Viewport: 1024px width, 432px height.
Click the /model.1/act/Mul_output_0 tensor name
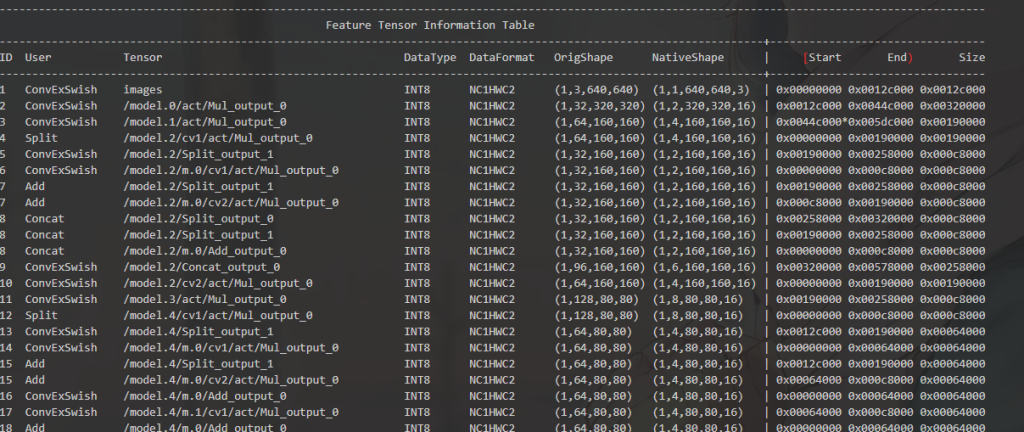205,122
